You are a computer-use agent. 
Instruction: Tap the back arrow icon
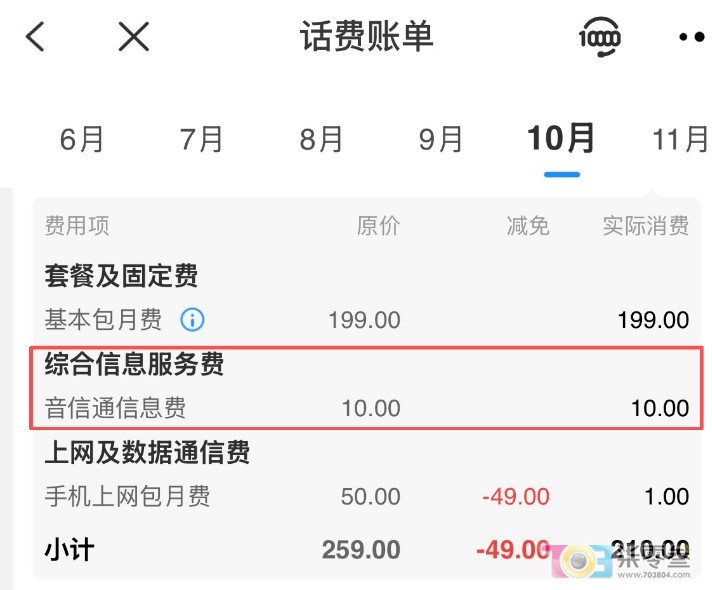pos(36,37)
